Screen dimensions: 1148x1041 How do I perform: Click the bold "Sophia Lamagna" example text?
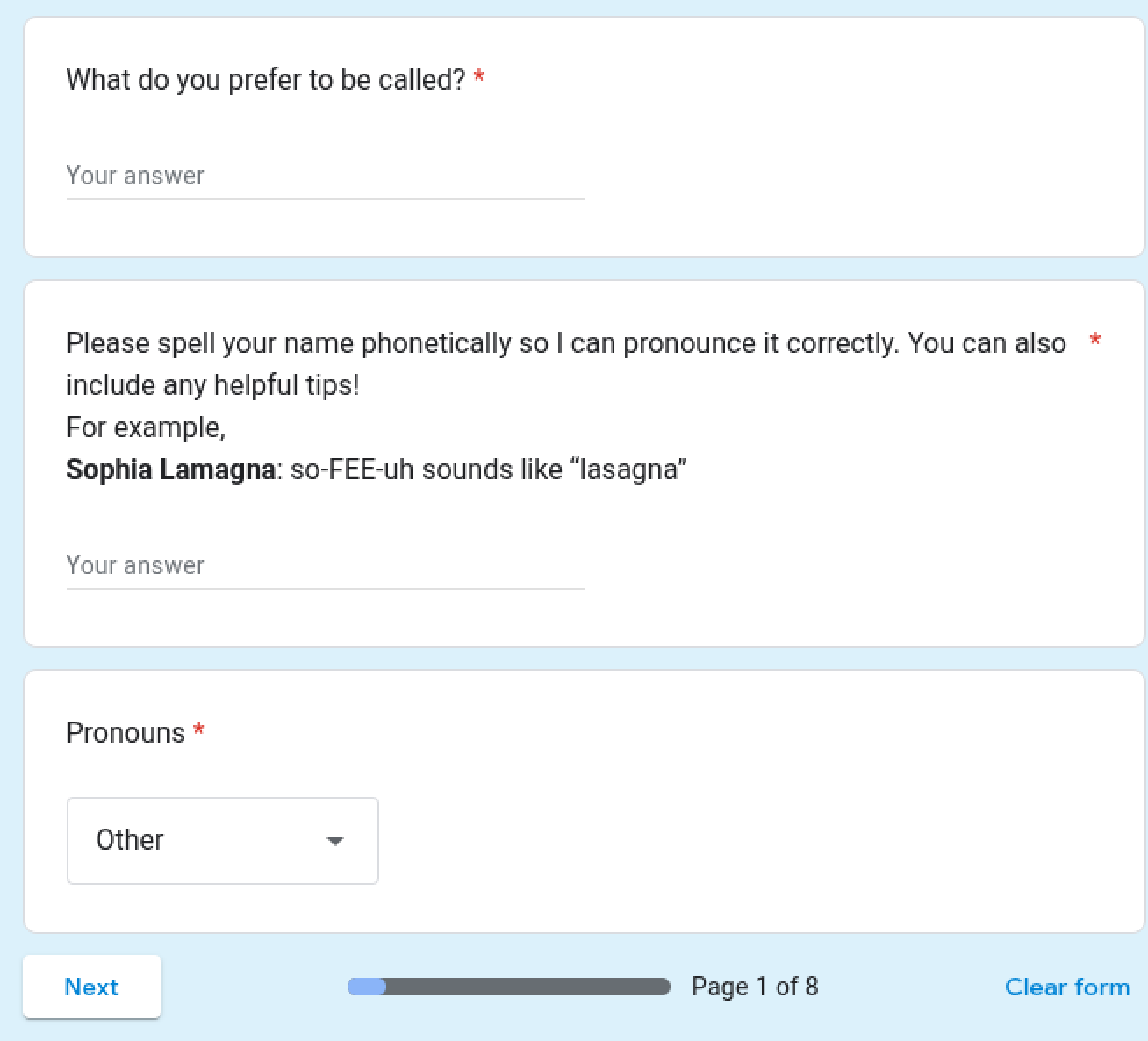tap(169, 470)
